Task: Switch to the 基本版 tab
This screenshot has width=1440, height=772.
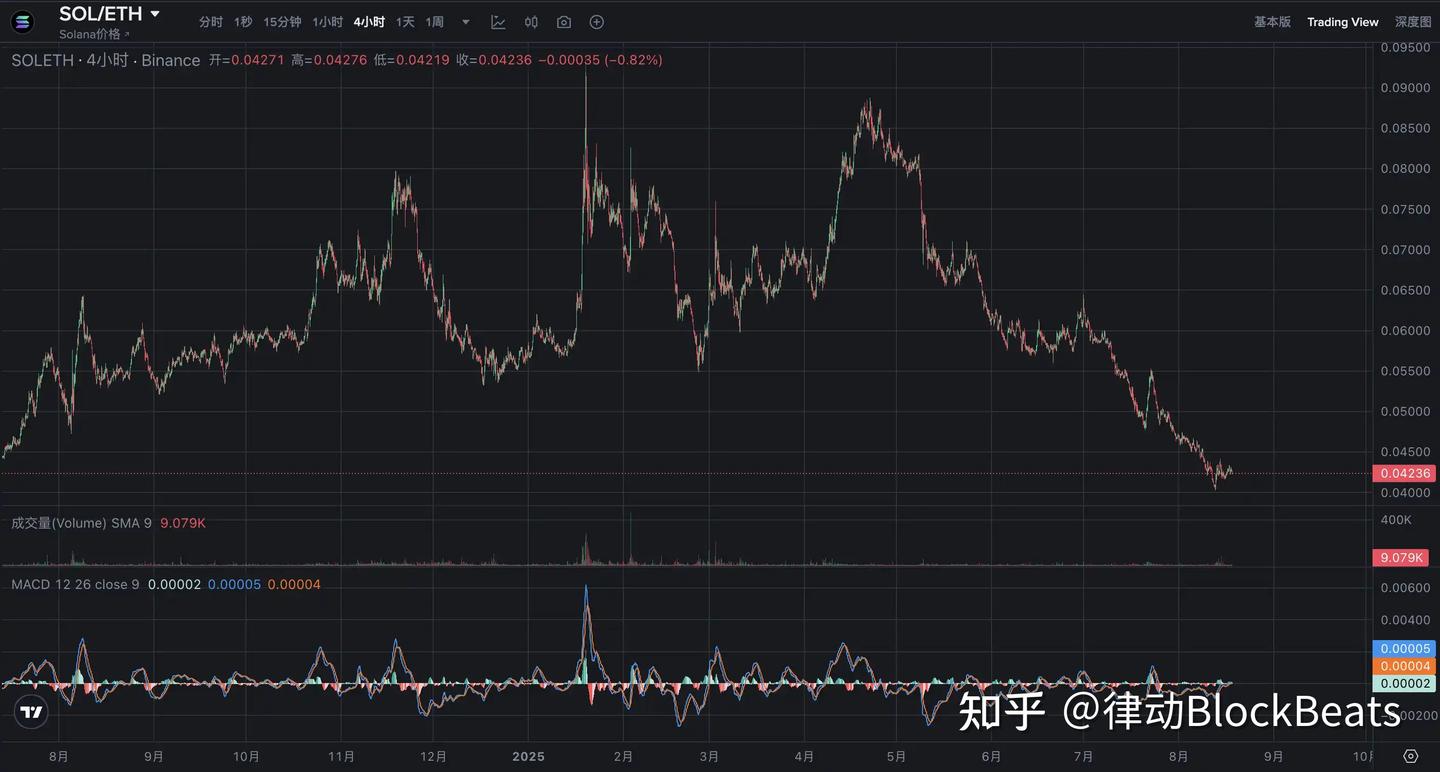Action: [x=1272, y=21]
